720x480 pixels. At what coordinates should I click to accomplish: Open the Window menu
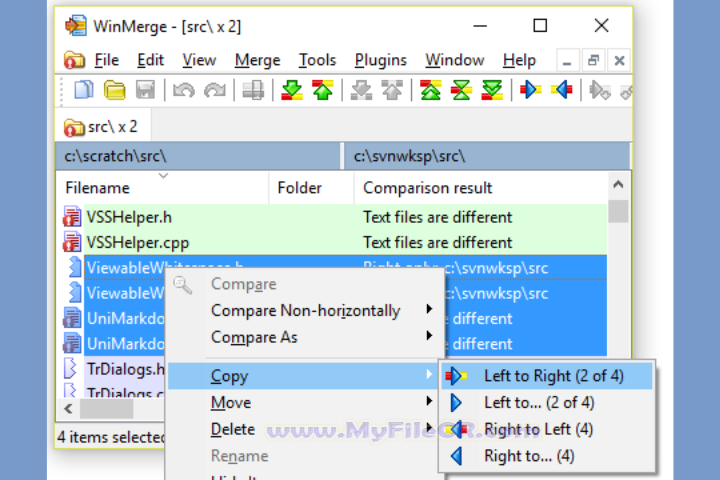[x=455, y=60]
